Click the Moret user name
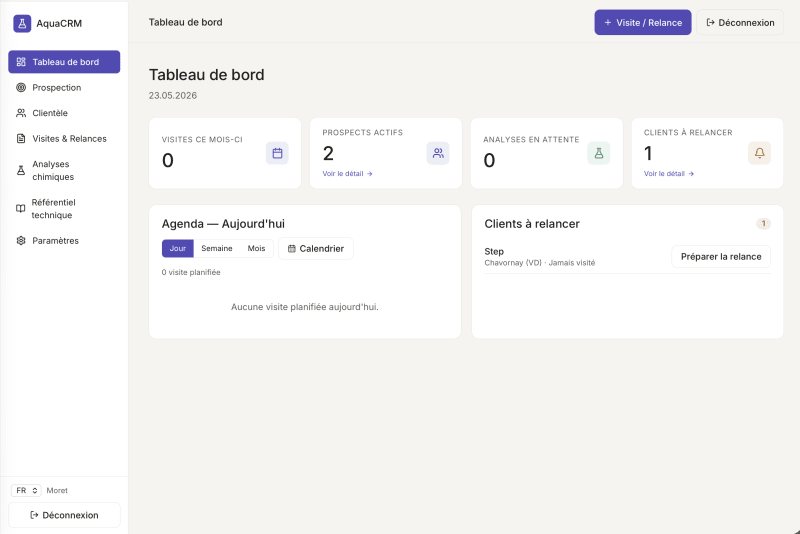This screenshot has height=534, width=800. coord(57,490)
